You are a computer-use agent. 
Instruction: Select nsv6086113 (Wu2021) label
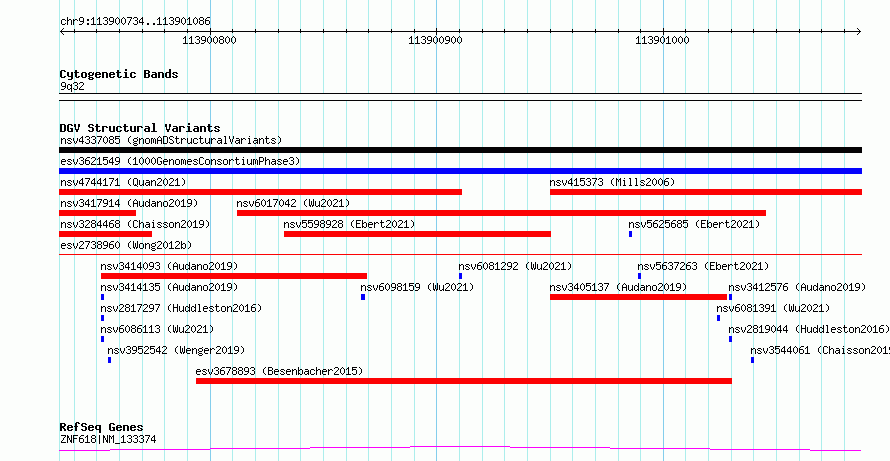coord(157,329)
